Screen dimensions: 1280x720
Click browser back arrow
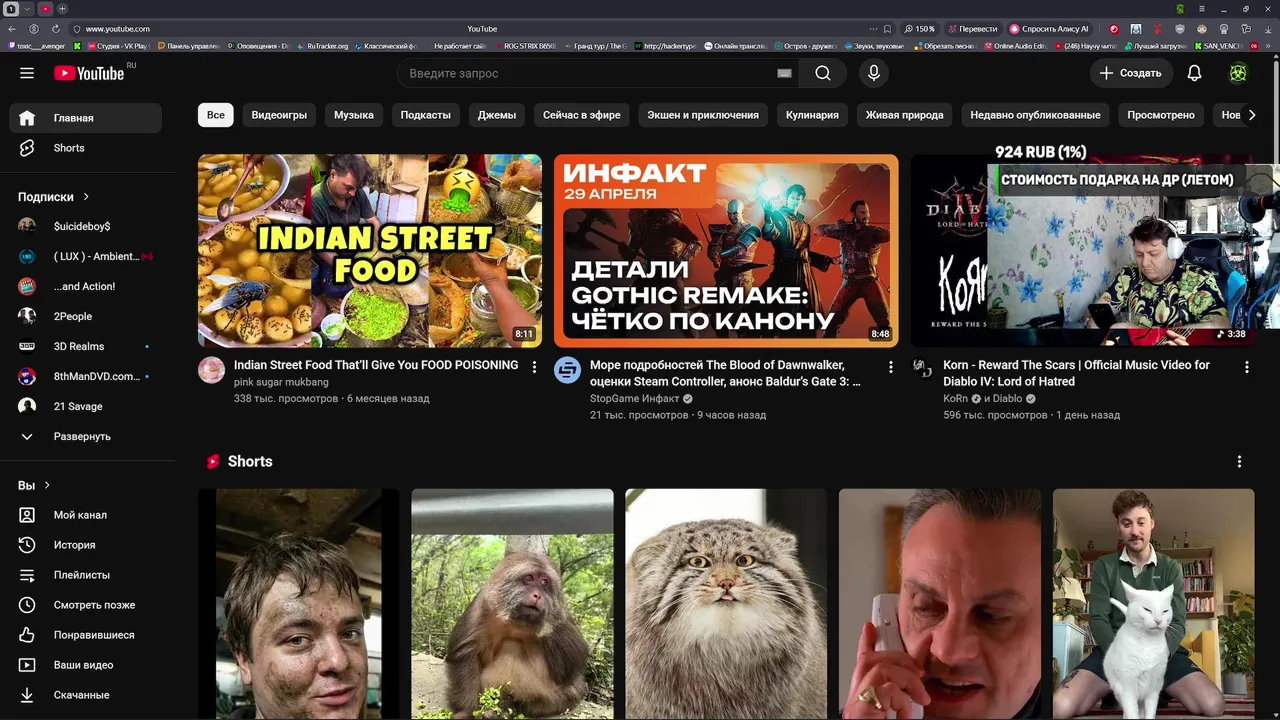tap(12, 29)
